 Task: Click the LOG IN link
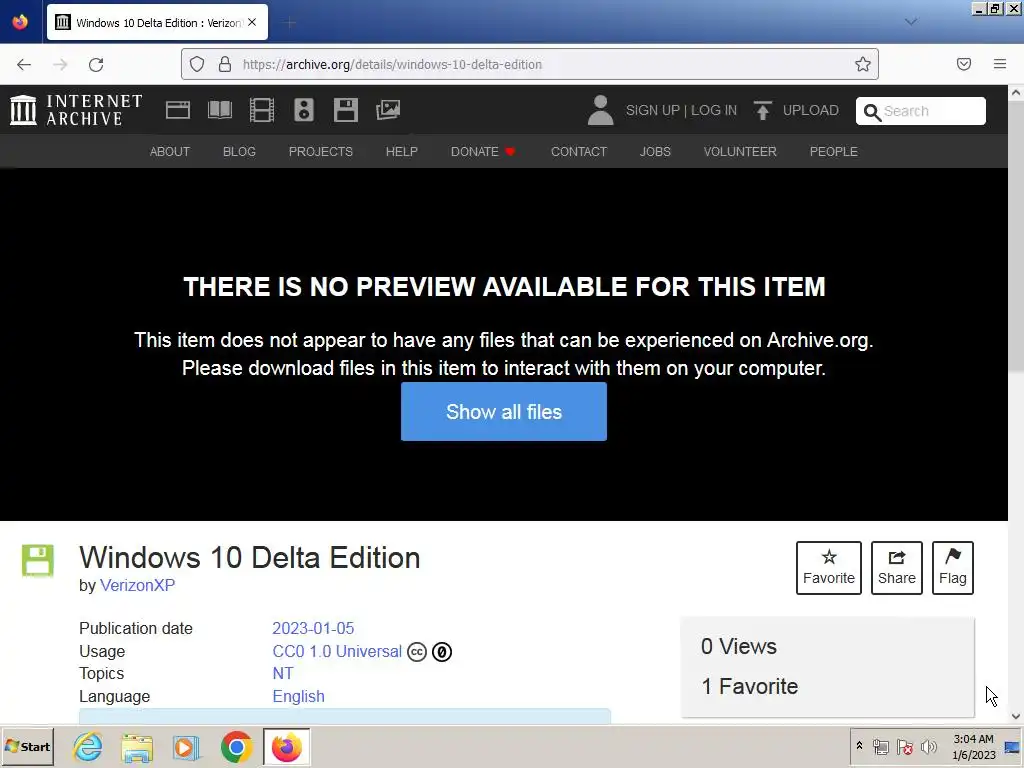[x=714, y=110]
